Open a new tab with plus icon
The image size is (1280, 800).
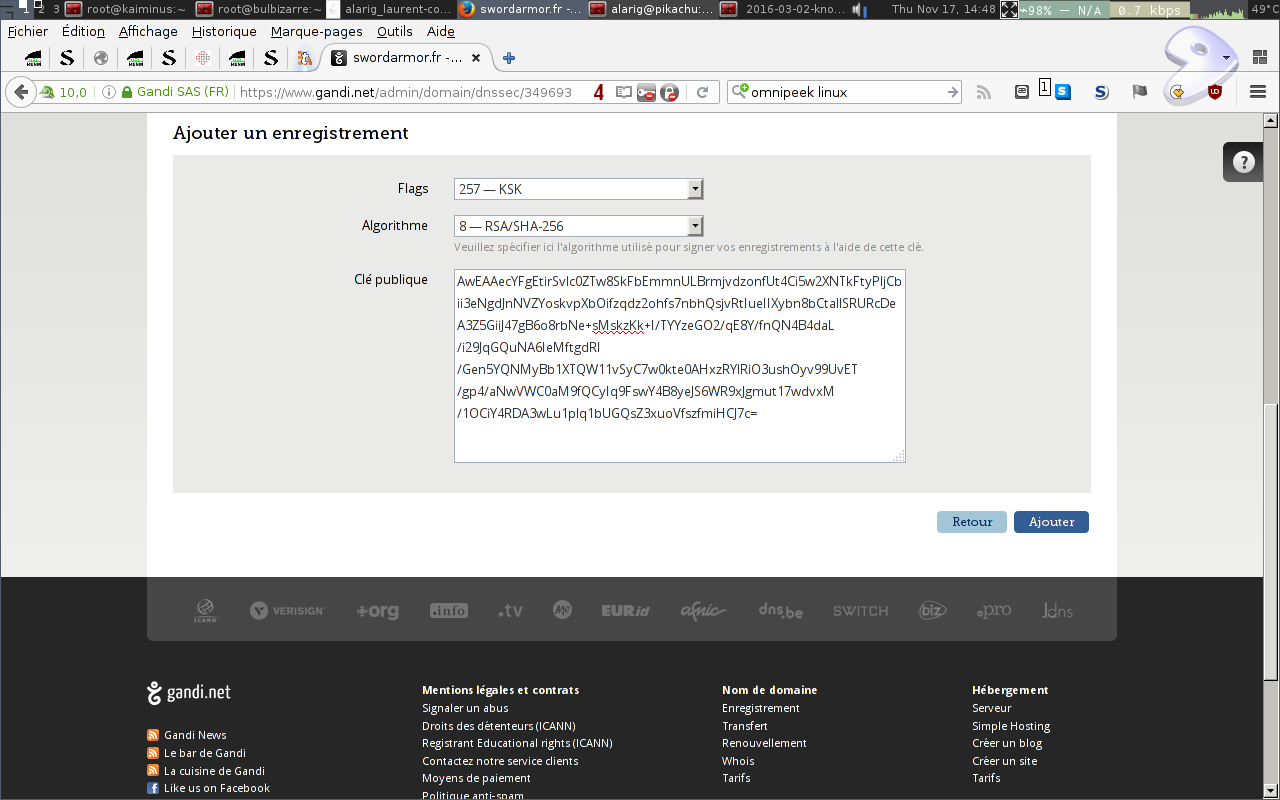pyautogui.click(x=509, y=58)
